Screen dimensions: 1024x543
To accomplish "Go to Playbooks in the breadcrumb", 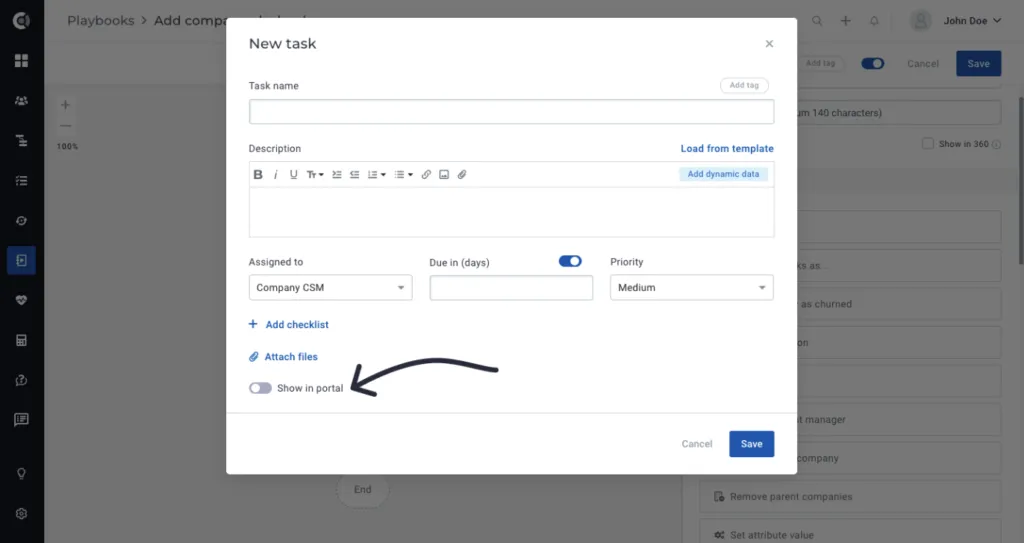I will (x=101, y=21).
